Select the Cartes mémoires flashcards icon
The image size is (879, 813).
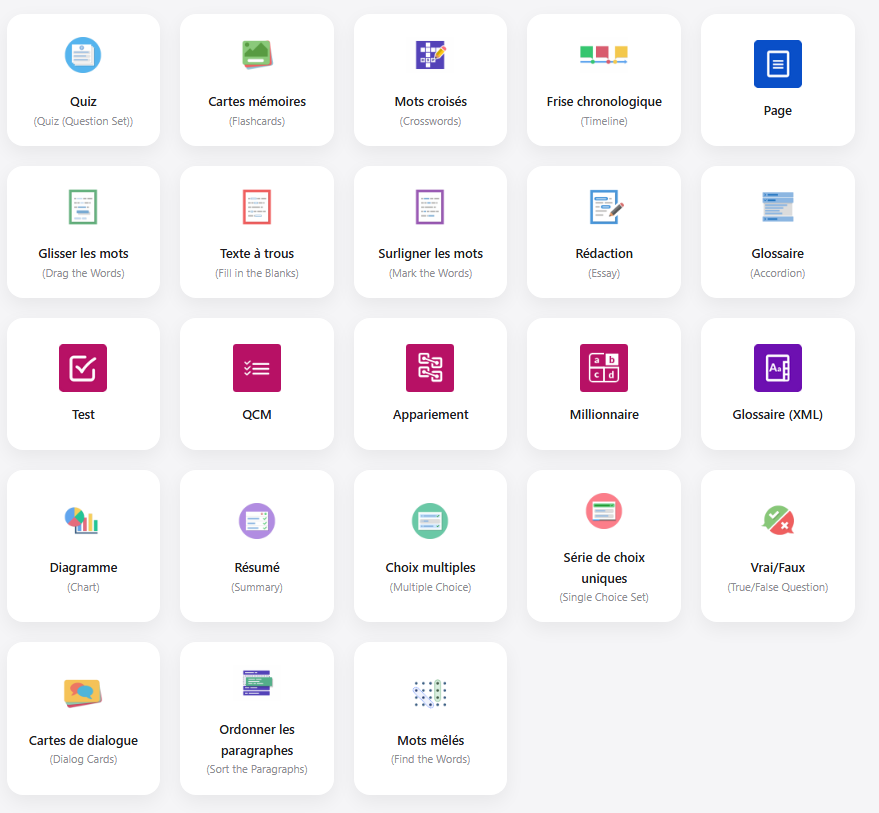pos(257,55)
